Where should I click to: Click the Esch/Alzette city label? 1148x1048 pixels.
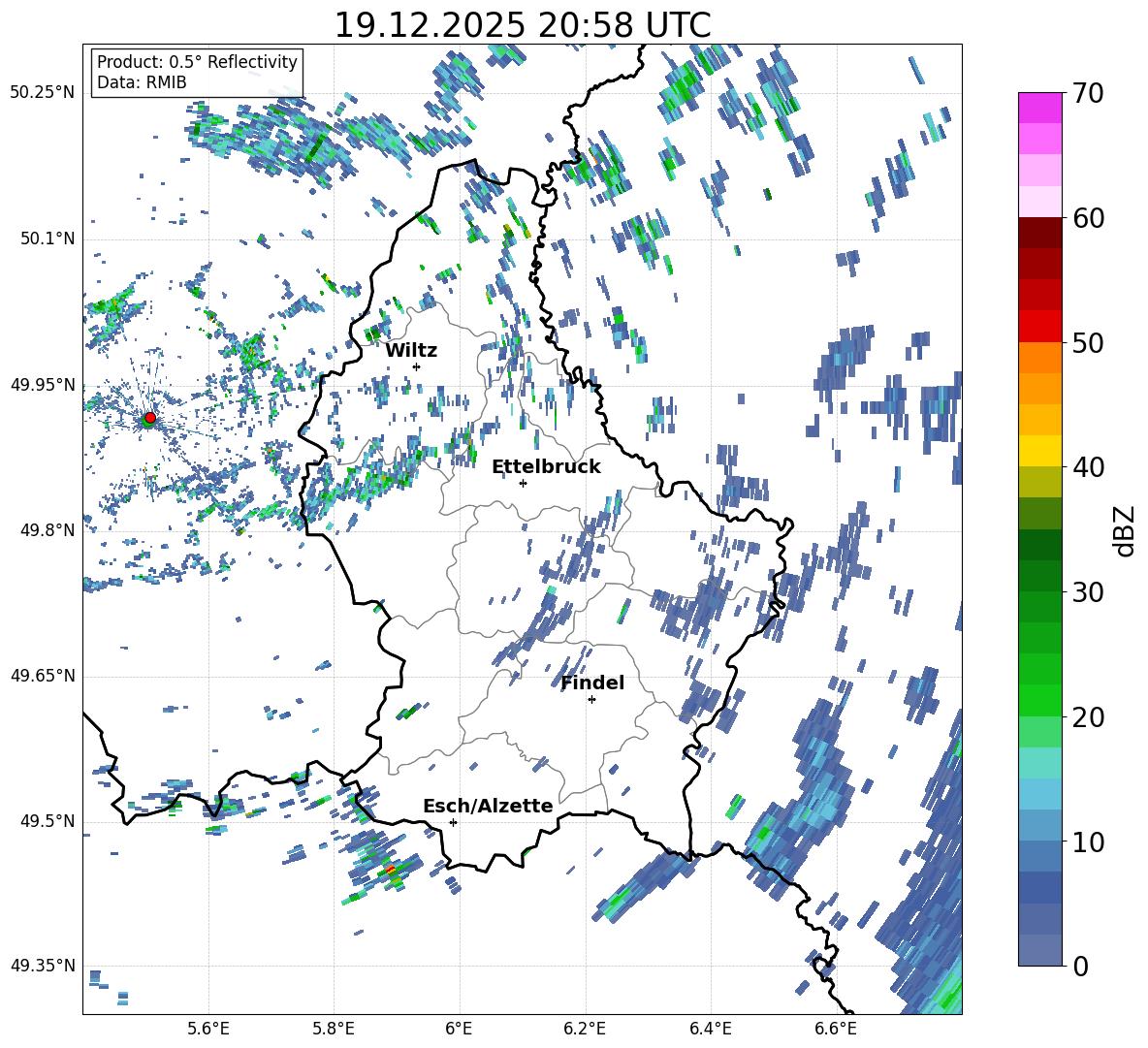point(487,806)
